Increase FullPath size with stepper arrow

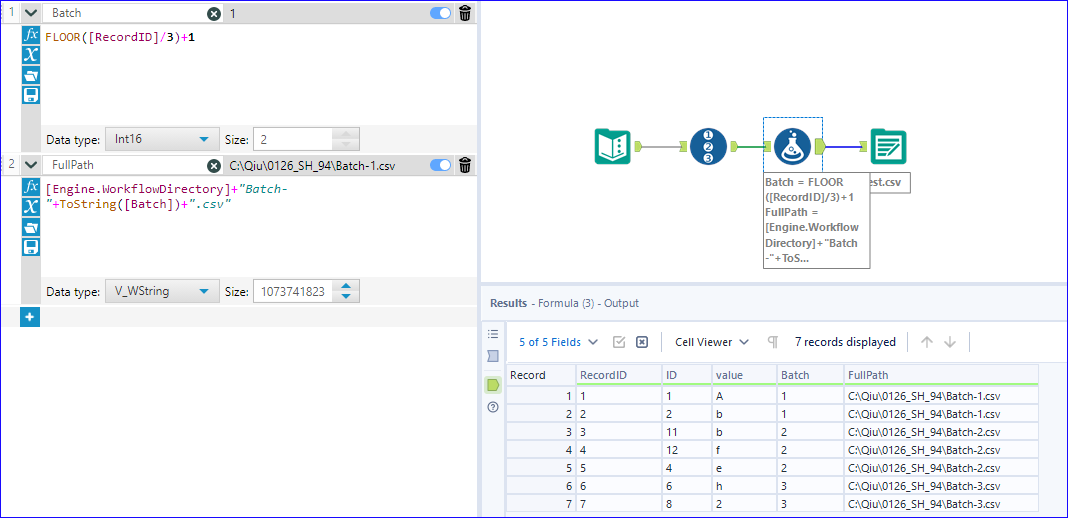tap(346, 287)
